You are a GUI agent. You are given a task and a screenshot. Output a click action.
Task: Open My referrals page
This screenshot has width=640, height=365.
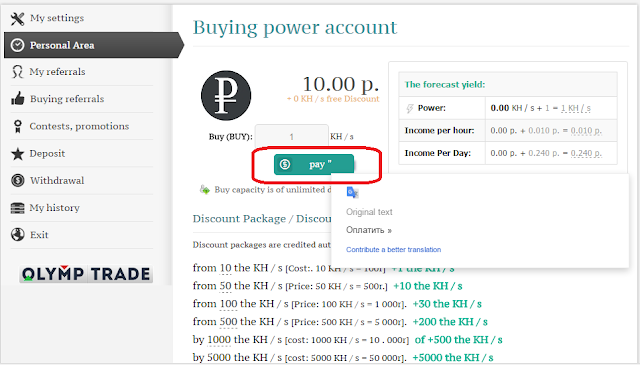(58, 72)
